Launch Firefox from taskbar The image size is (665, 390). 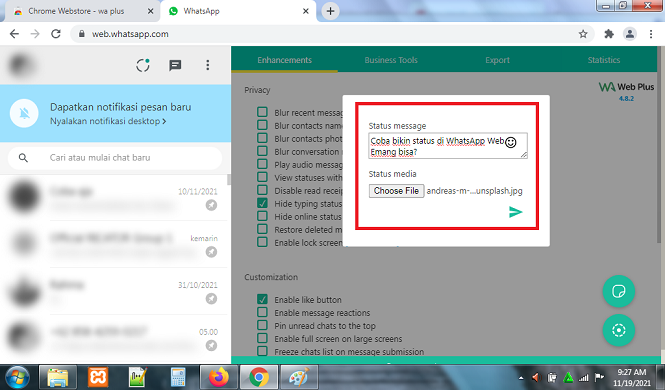219,377
